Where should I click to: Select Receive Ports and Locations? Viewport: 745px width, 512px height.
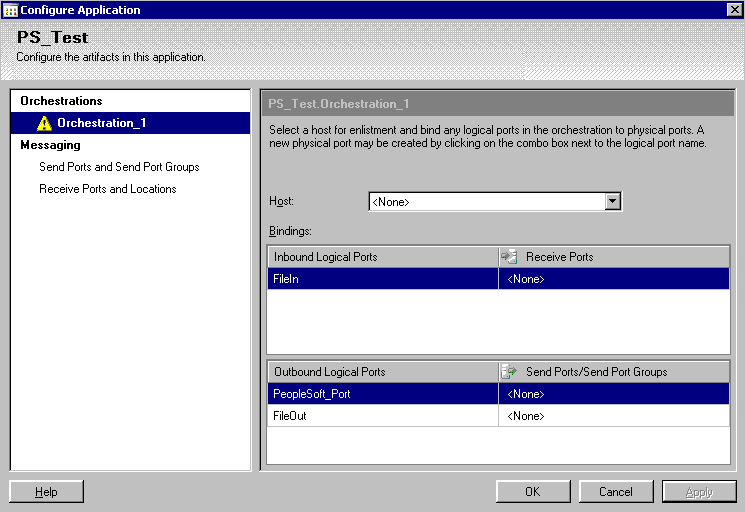click(108, 189)
